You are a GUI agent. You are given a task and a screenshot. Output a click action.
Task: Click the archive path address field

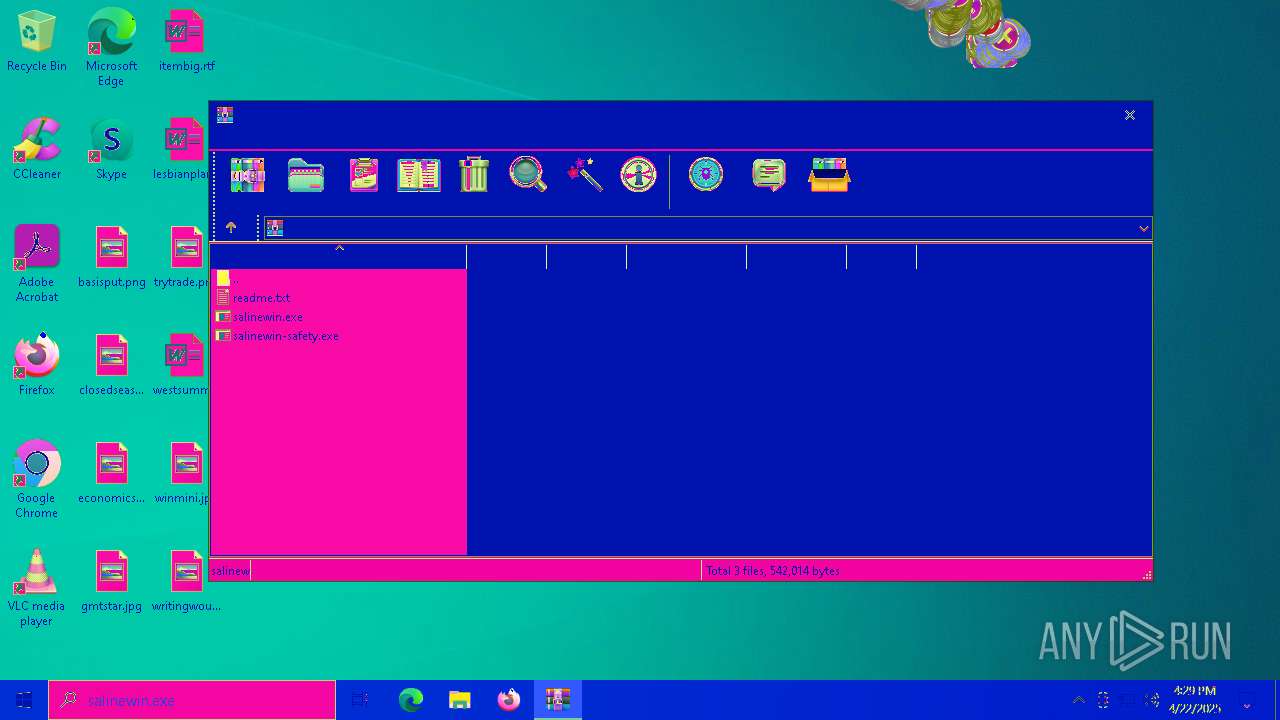[x=706, y=228]
